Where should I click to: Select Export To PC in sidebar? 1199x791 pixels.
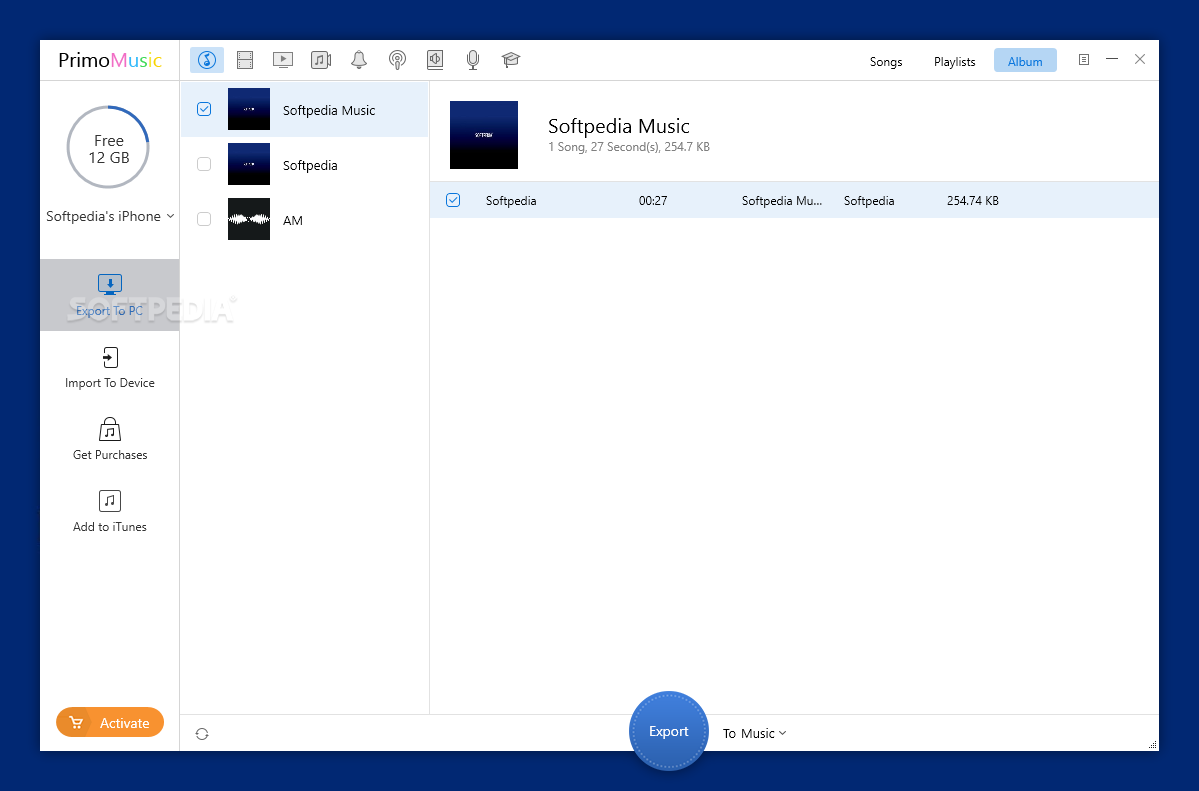(109, 295)
